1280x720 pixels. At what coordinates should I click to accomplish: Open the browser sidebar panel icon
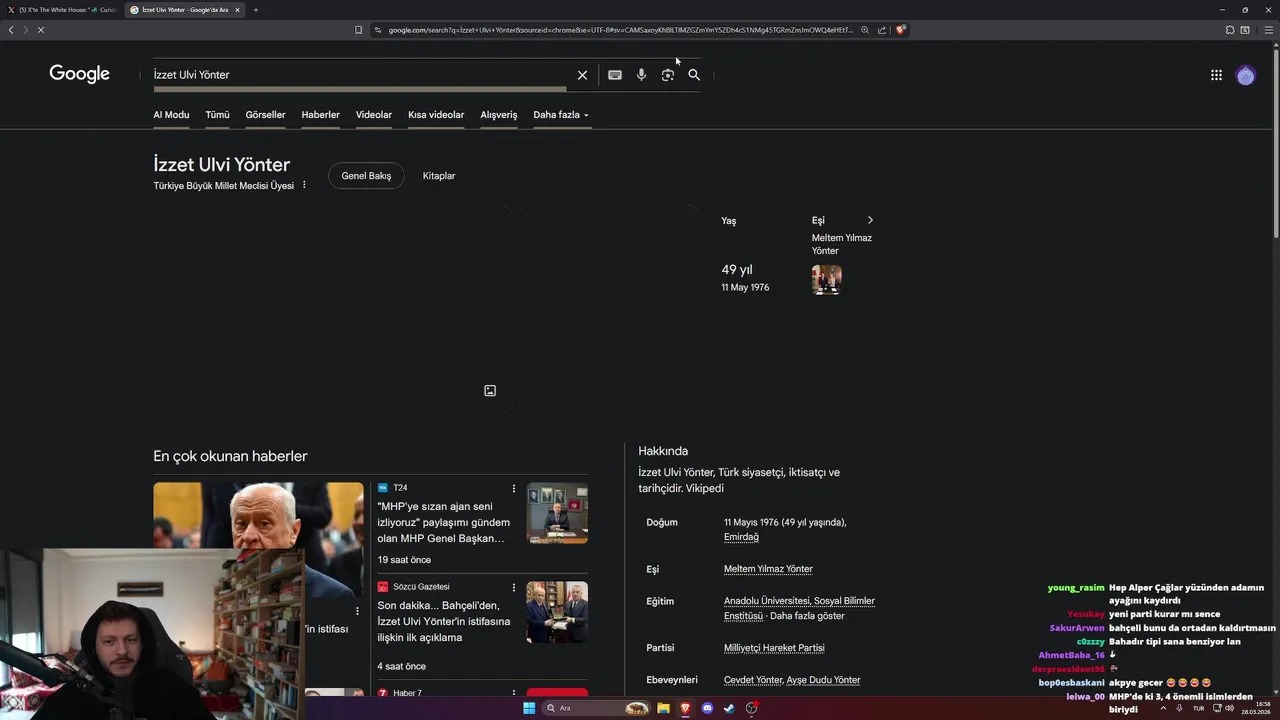(1230, 30)
